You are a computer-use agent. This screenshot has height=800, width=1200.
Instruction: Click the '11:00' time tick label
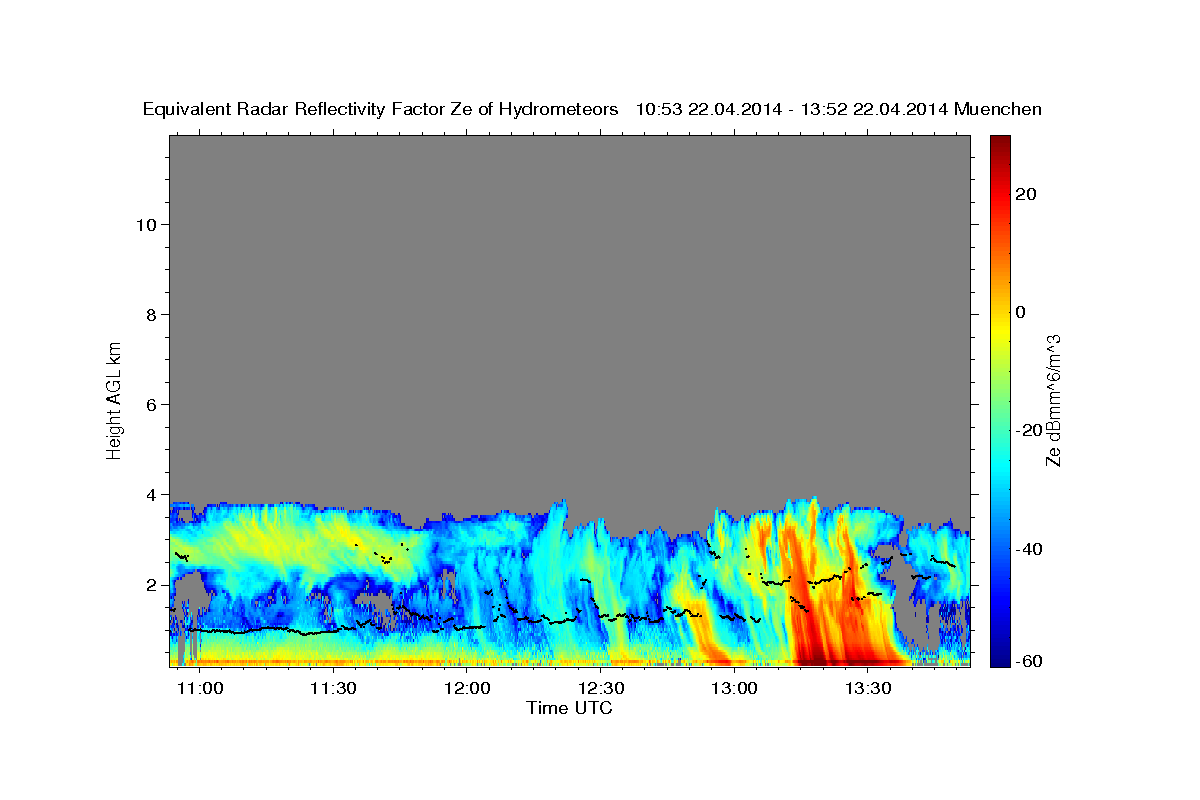pos(201,689)
